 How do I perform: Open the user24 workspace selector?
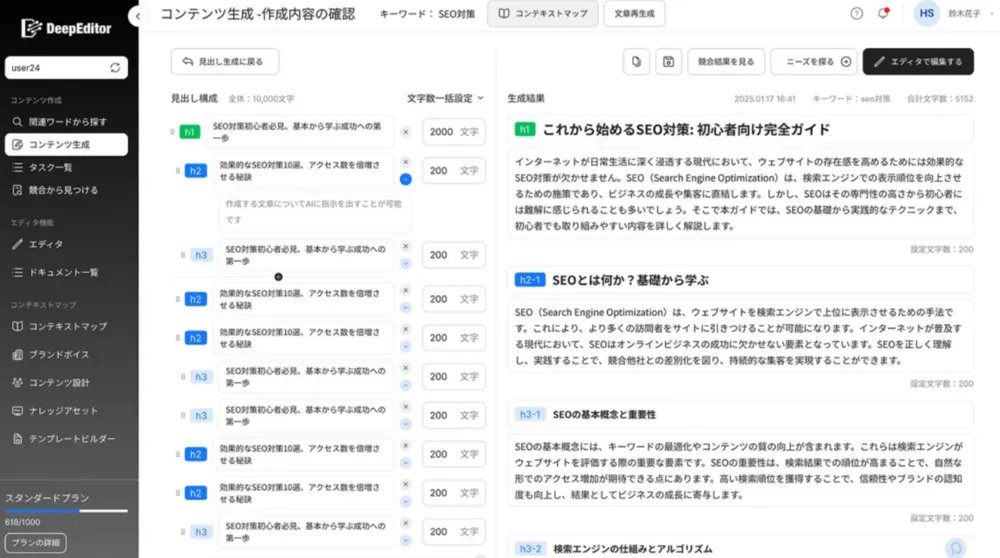point(66,68)
